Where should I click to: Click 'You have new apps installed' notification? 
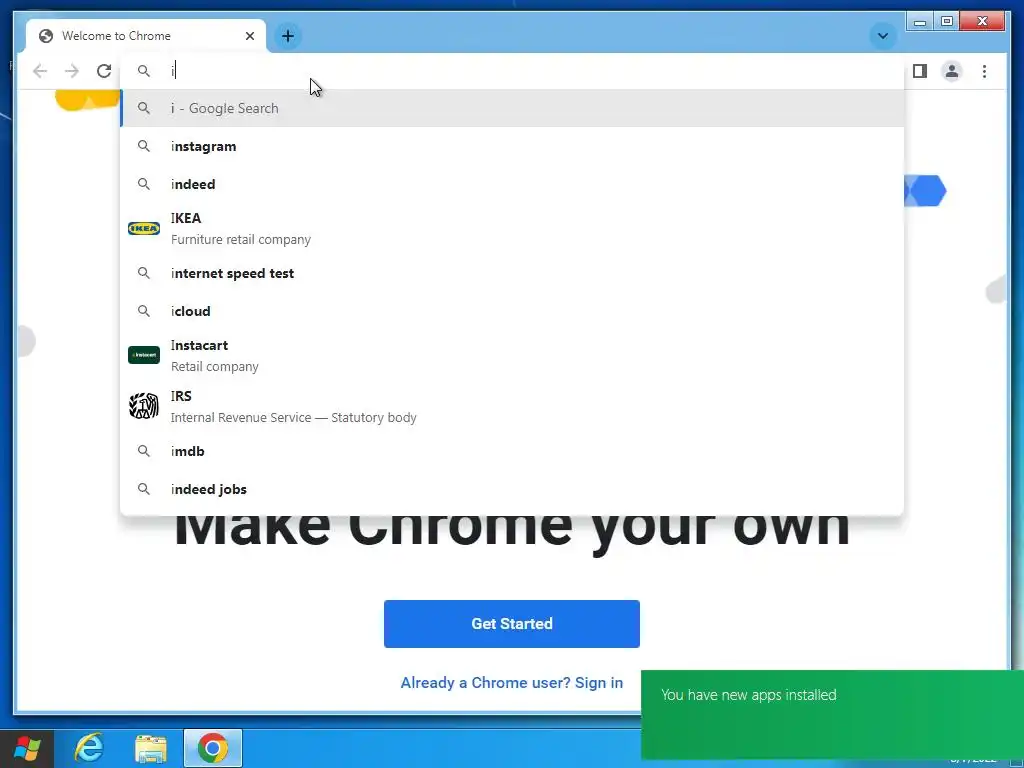(833, 714)
